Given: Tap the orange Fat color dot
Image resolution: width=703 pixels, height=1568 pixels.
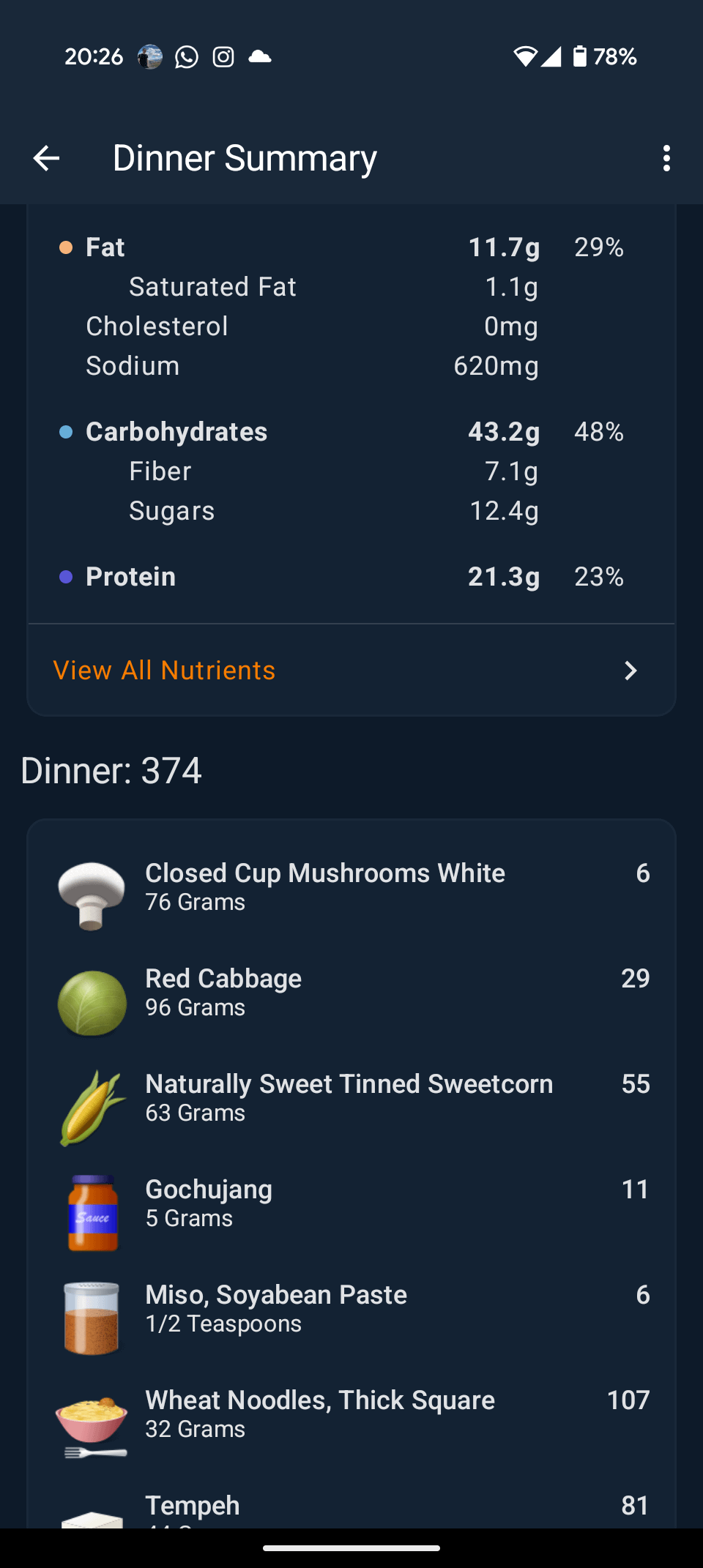Looking at the screenshot, I should coord(66,247).
